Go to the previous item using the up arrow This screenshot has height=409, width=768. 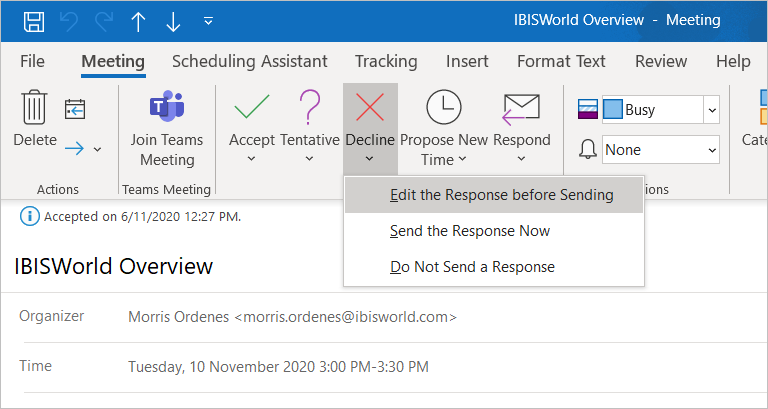coord(137,20)
